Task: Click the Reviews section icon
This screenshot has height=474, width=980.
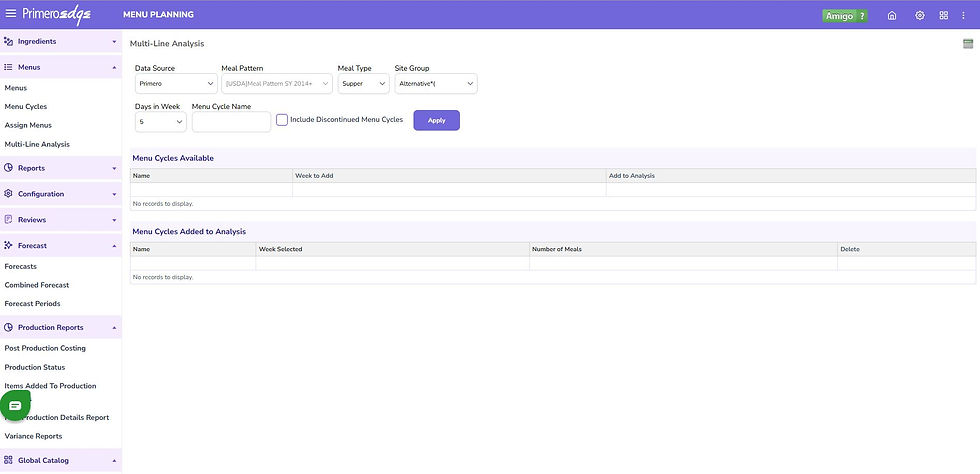Action: pos(8,219)
